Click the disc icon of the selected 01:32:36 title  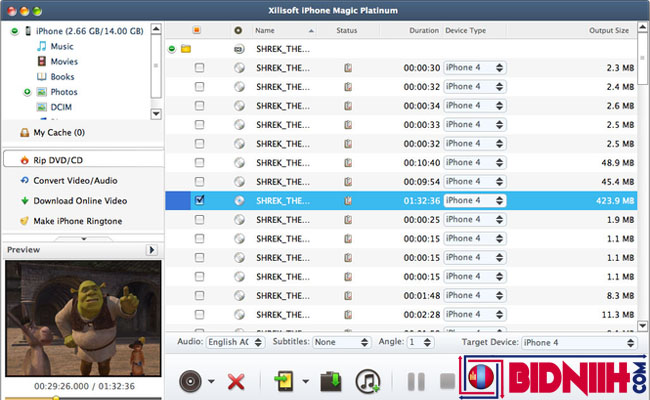[x=239, y=201]
